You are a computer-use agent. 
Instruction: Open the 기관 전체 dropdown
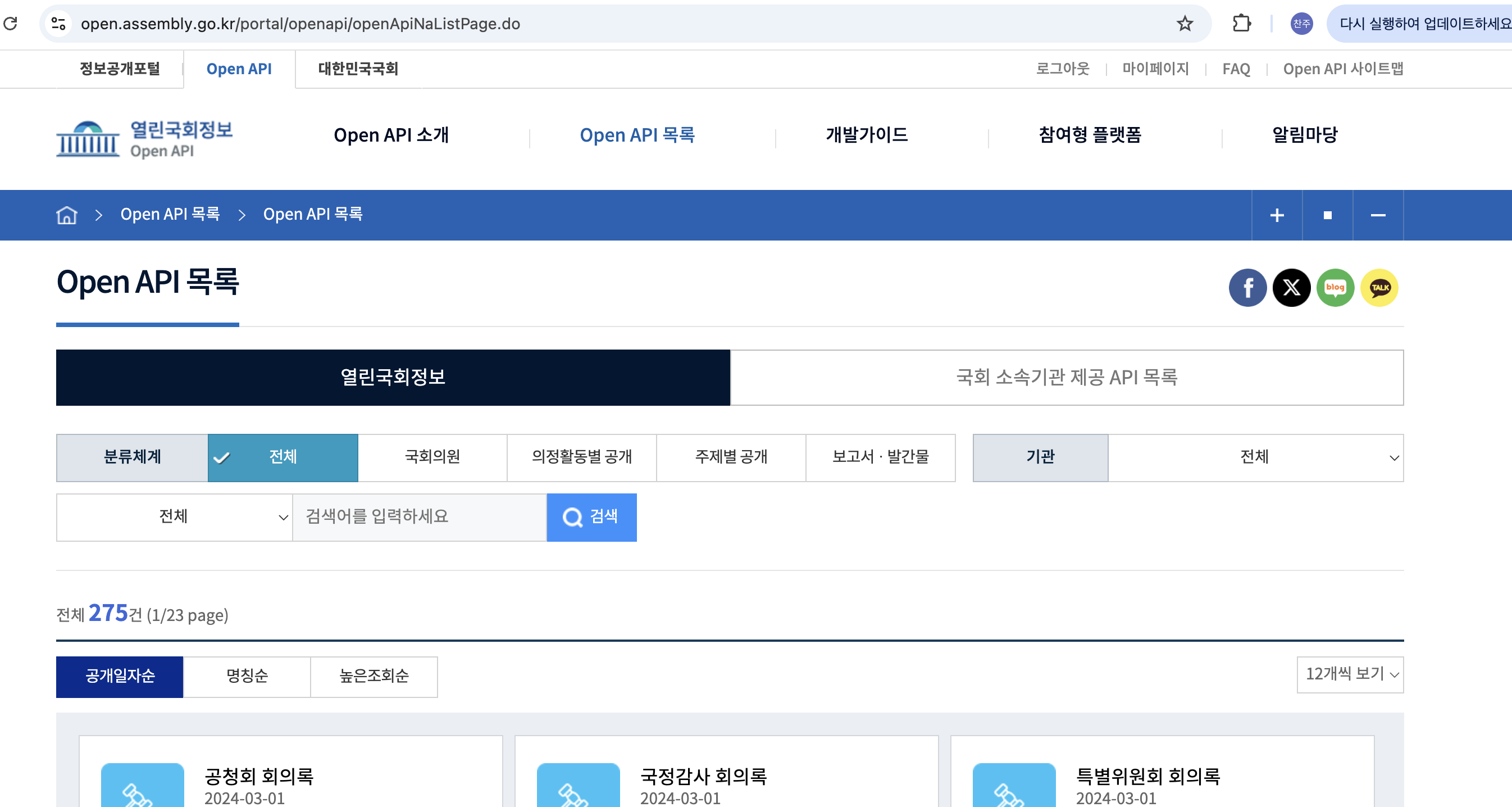[x=1255, y=457]
